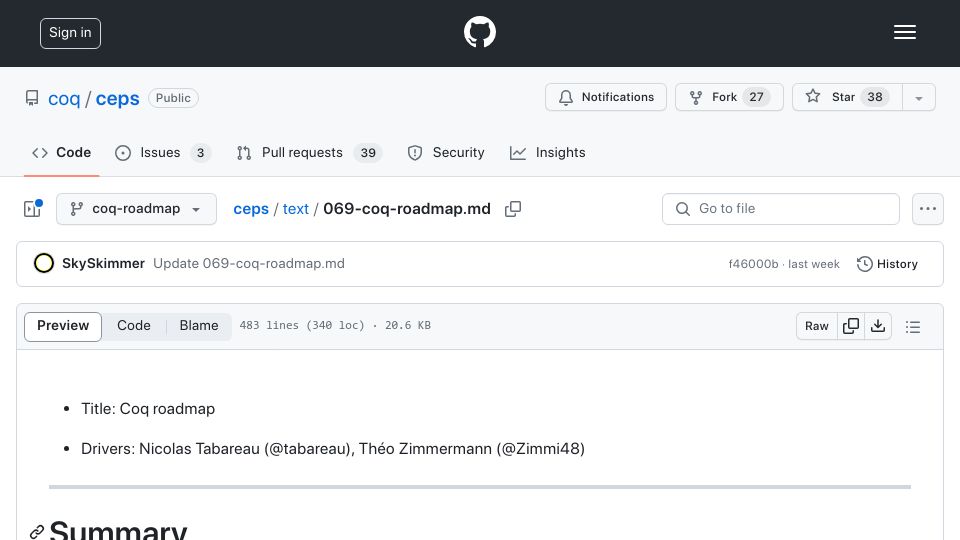Open the hamburger navigation menu
Image resolution: width=960 pixels, height=540 pixels.
coord(904,32)
